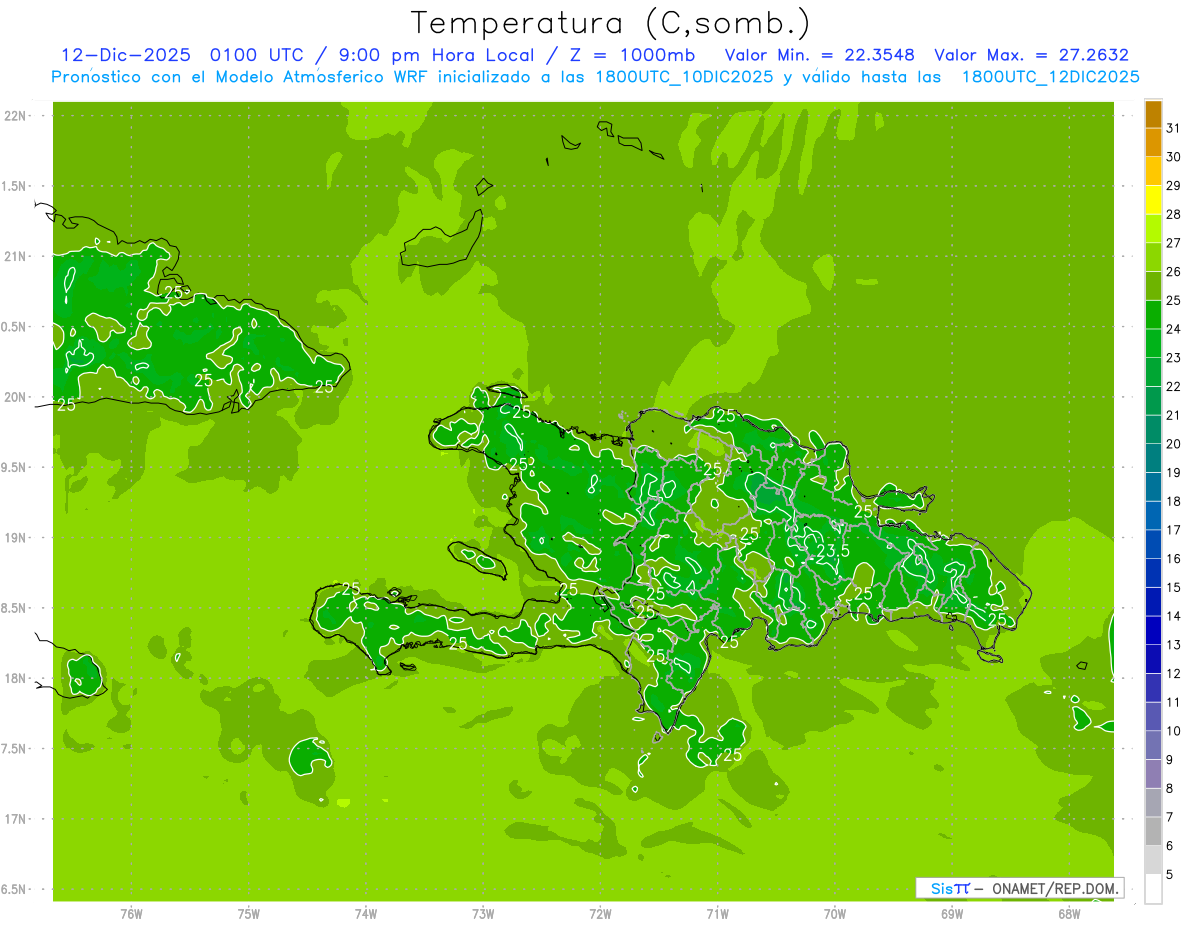Click the "11" color scale label
This screenshot has width=1200, height=927.
click(x=1174, y=702)
